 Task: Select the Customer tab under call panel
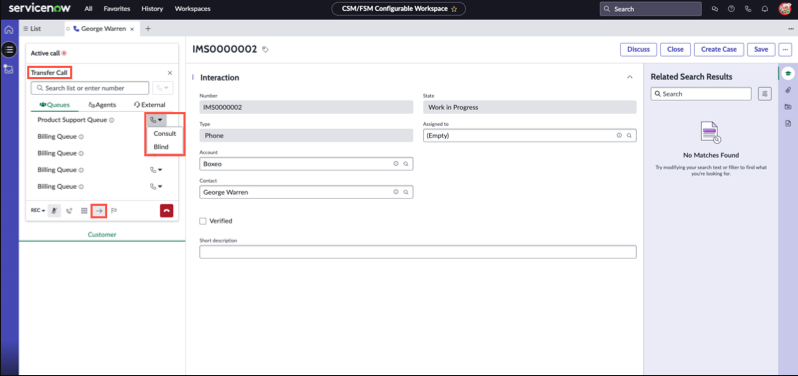pyautogui.click(x=102, y=235)
